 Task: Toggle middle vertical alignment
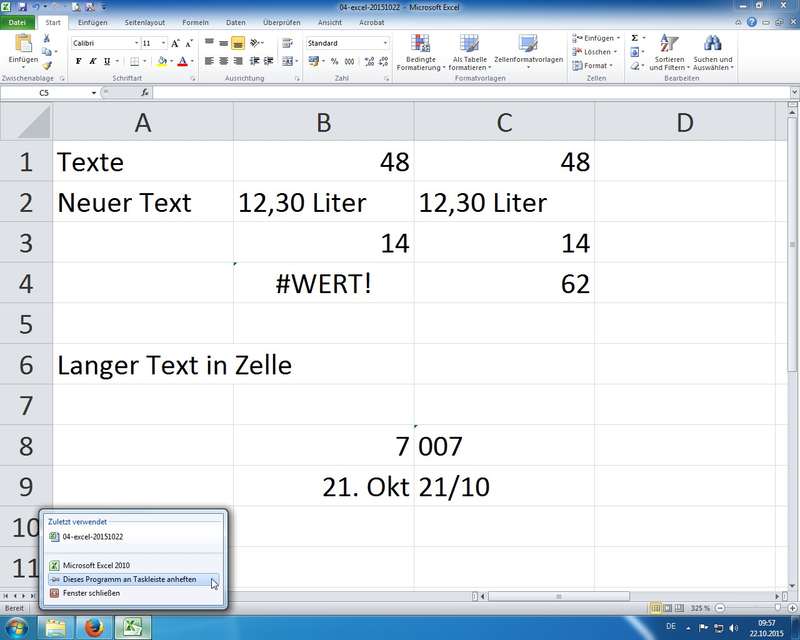pyautogui.click(x=223, y=43)
